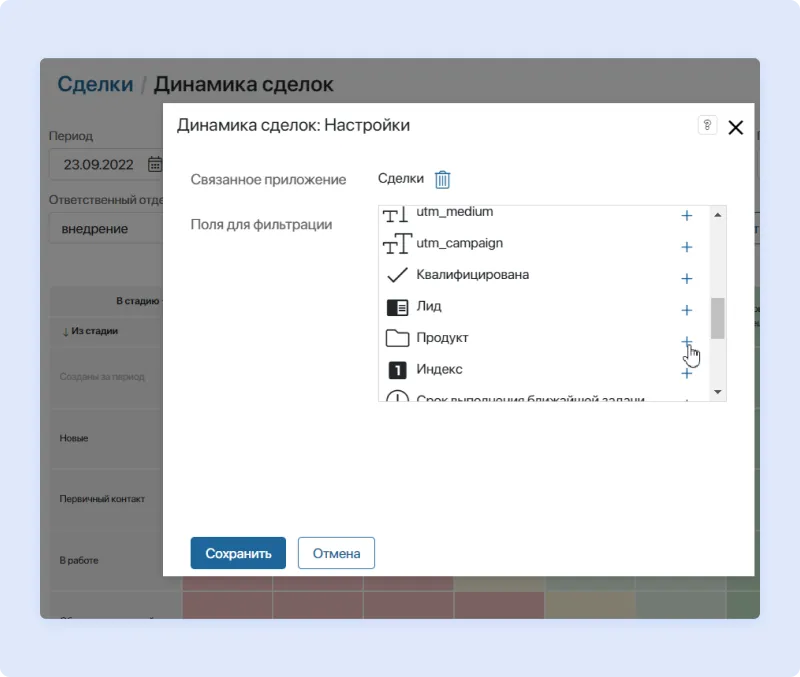Image resolution: width=800 pixels, height=677 pixels.
Task: Add the Продукт field with its plus button
Action: (687, 340)
